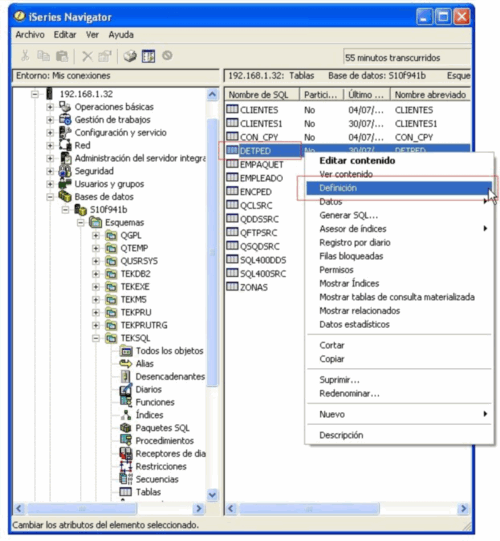Select Todos los objetos tree item
The image size is (500, 541).
pos(169,351)
